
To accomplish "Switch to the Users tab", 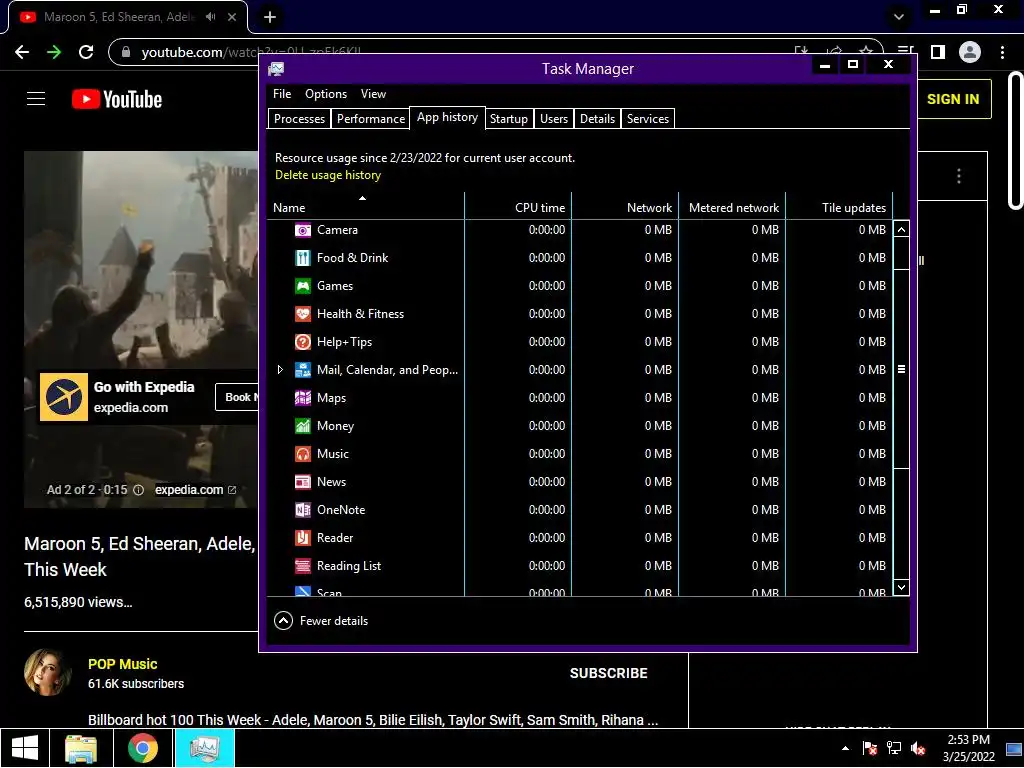I will click(554, 119).
